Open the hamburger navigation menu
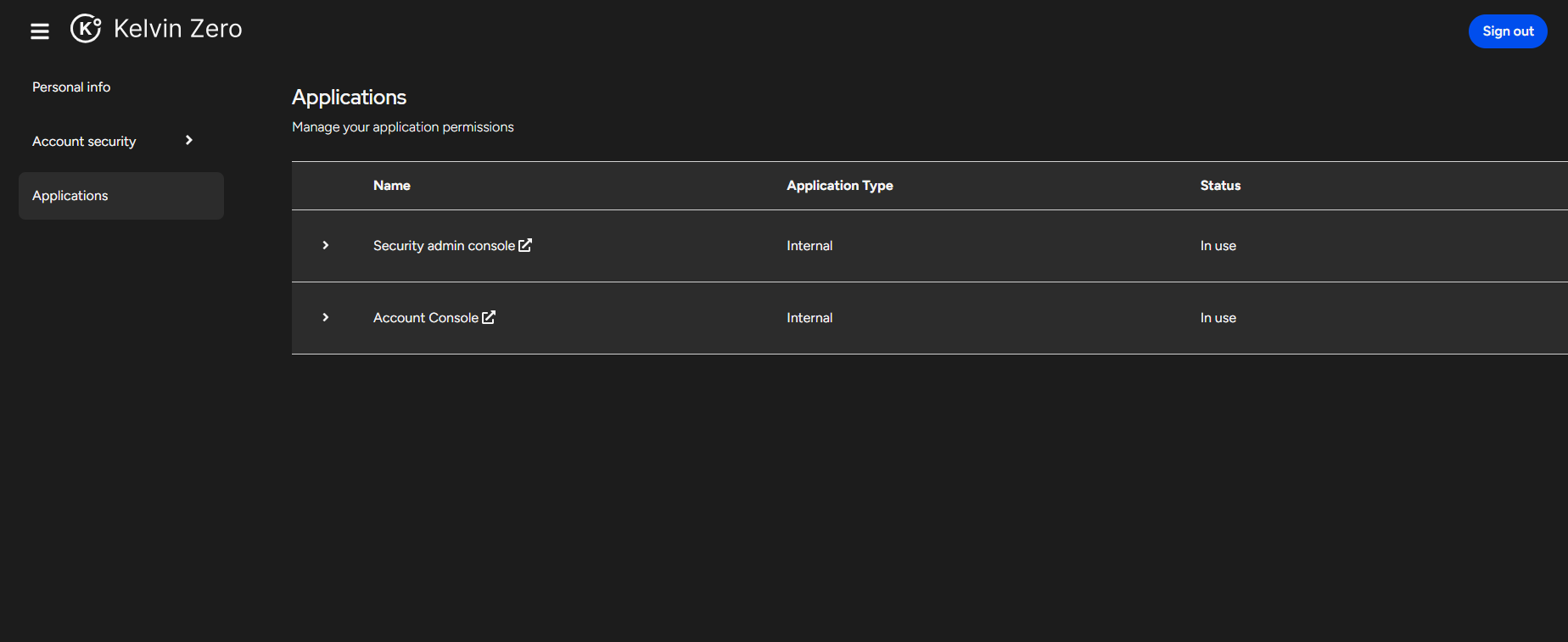The height and width of the screenshot is (642, 1568). point(40,31)
